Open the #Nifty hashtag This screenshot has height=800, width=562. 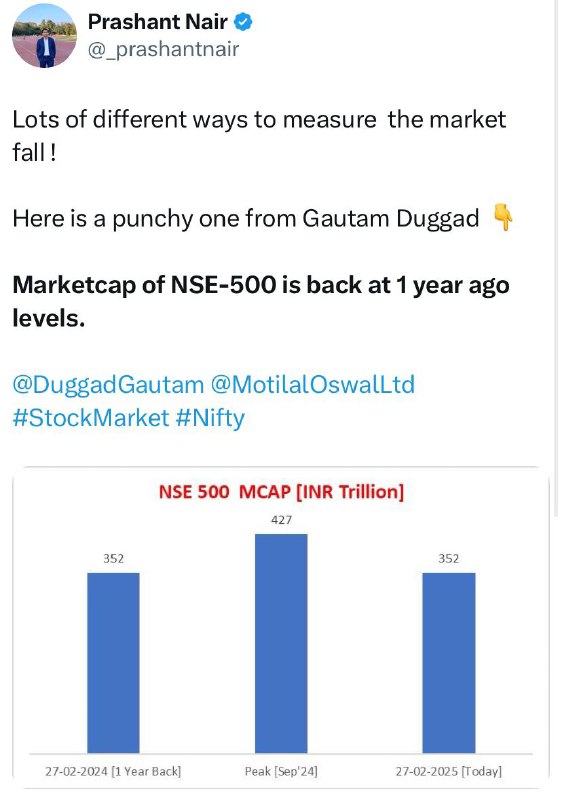pos(210,417)
